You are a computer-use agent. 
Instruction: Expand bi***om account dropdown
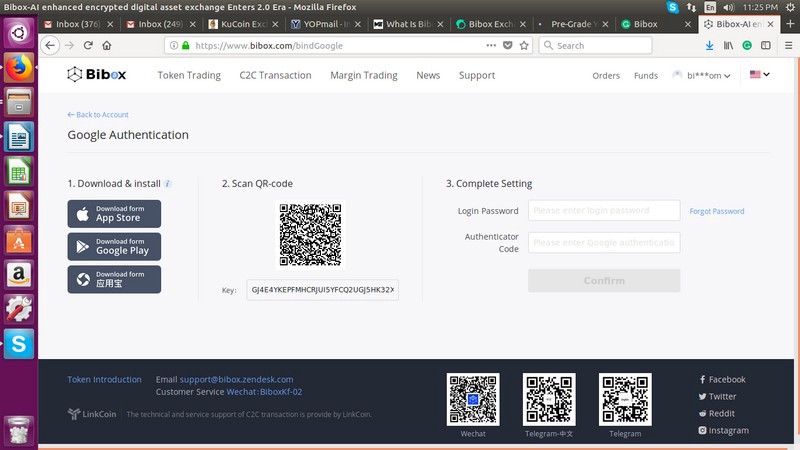(702, 76)
